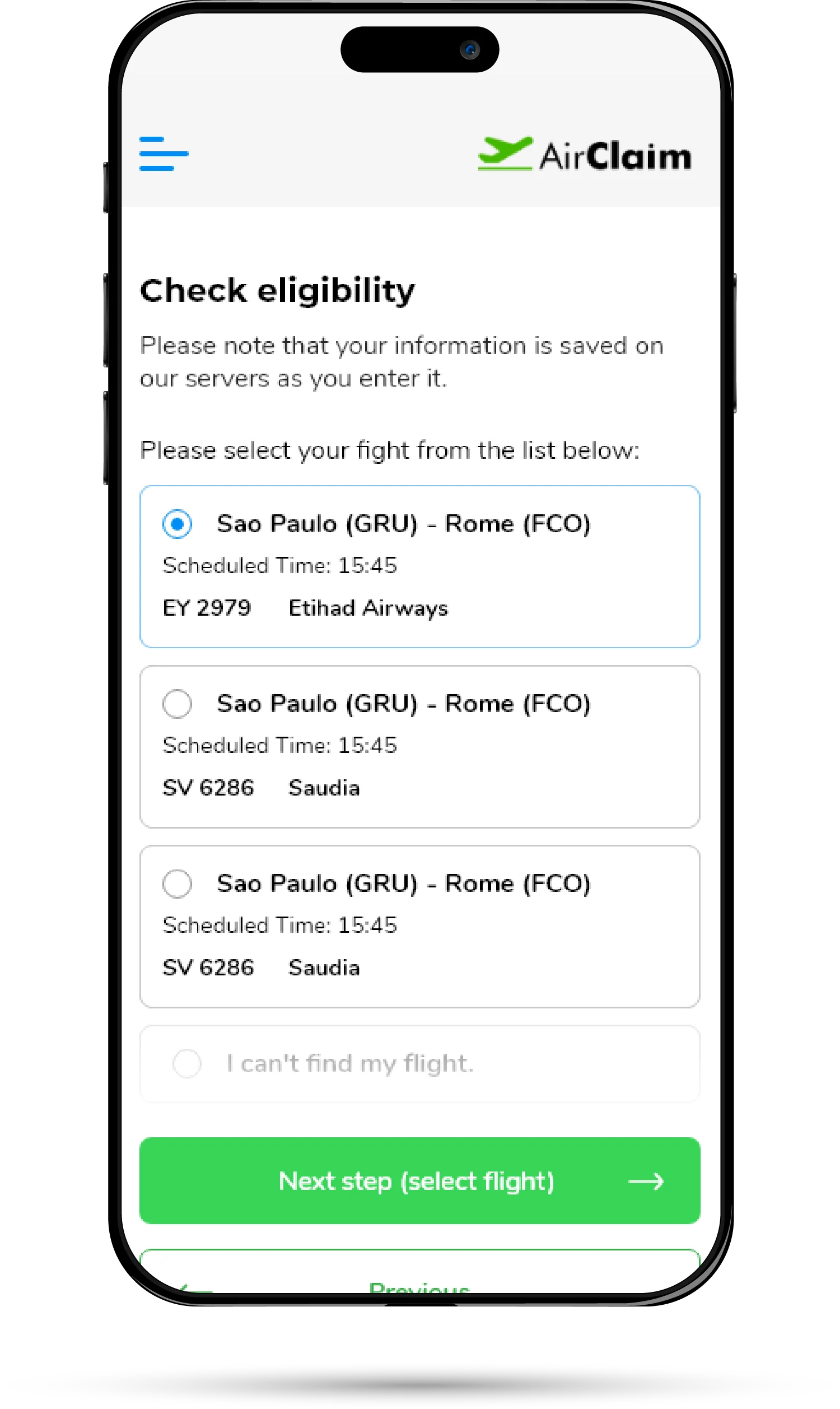This screenshot has height=1409, width=840.
Task: Click the green airplane logo icon
Action: click(x=505, y=154)
